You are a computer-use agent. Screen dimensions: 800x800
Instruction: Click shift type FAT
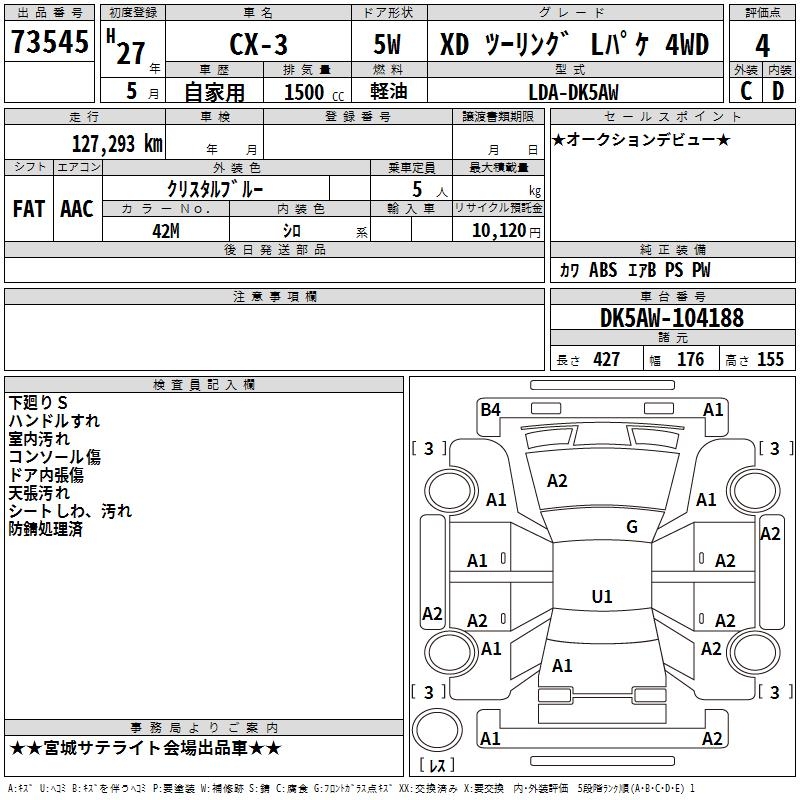coord(29,209)
